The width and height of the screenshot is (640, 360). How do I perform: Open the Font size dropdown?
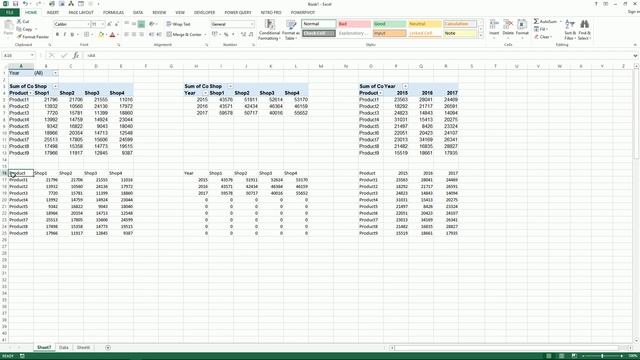point(102,24)
